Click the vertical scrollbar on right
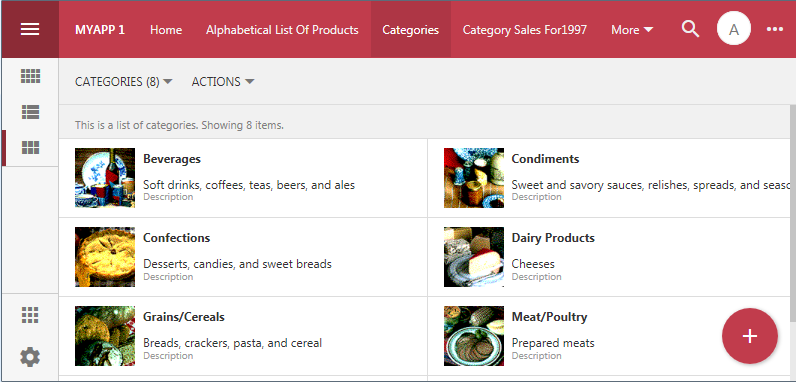This screenshot has width=796, height=382. click(x=792, y=213)
